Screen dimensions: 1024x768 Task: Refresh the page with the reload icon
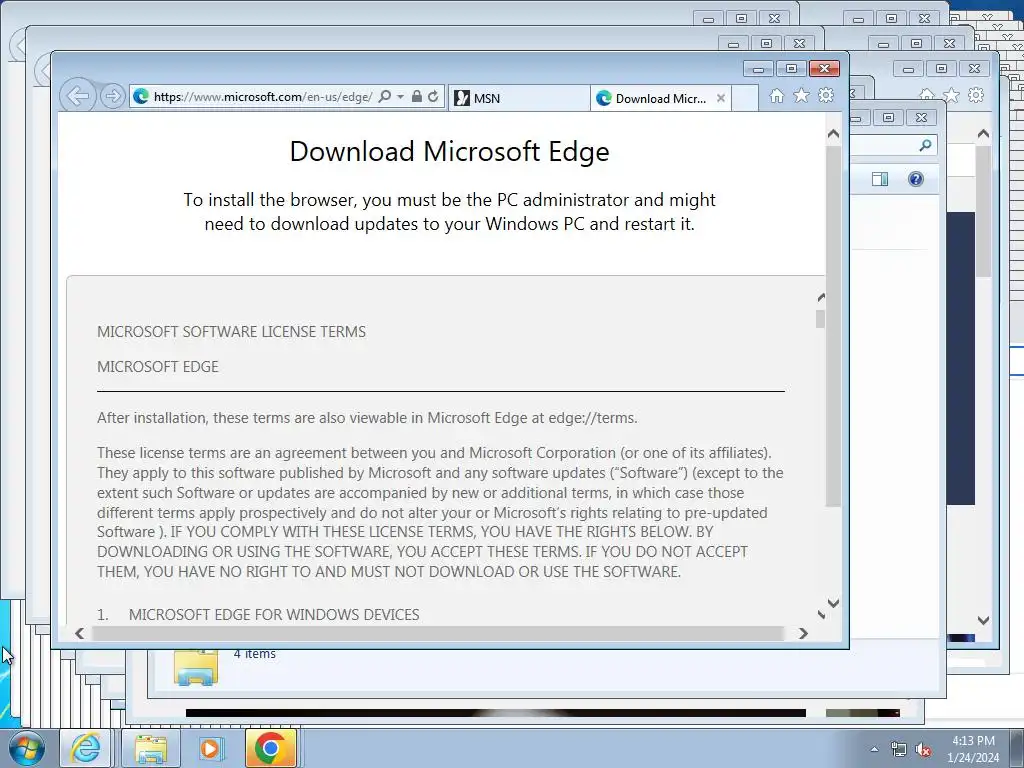tap(433, 97)
